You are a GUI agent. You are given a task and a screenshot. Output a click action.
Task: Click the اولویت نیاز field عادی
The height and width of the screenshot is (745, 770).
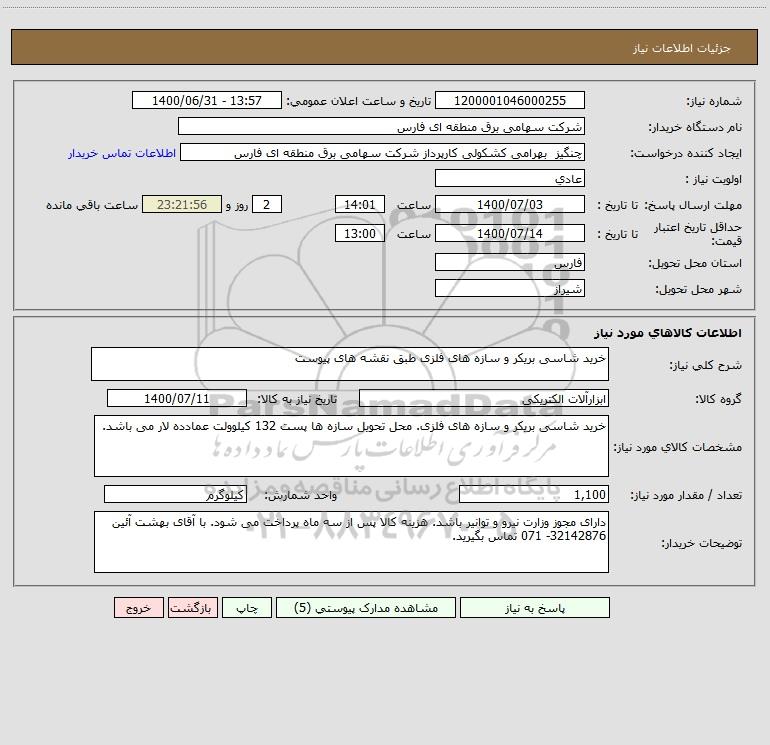pyautogui.click(x=510, y=178)
